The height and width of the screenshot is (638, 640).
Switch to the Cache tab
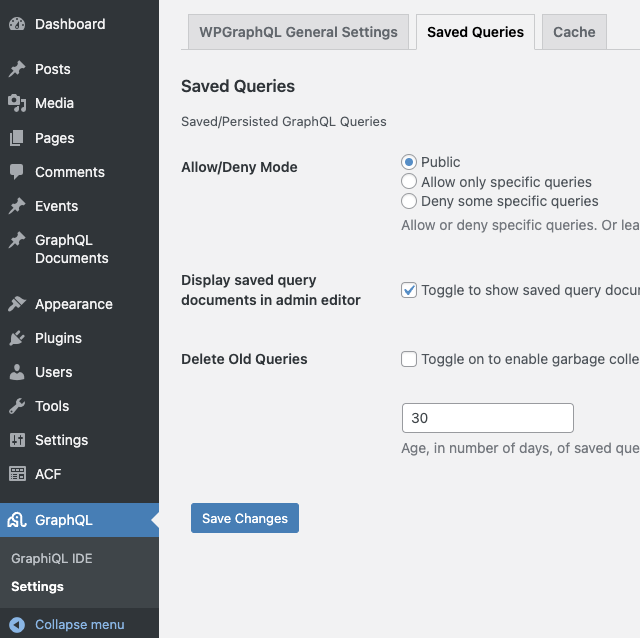(x=574, y=32)
